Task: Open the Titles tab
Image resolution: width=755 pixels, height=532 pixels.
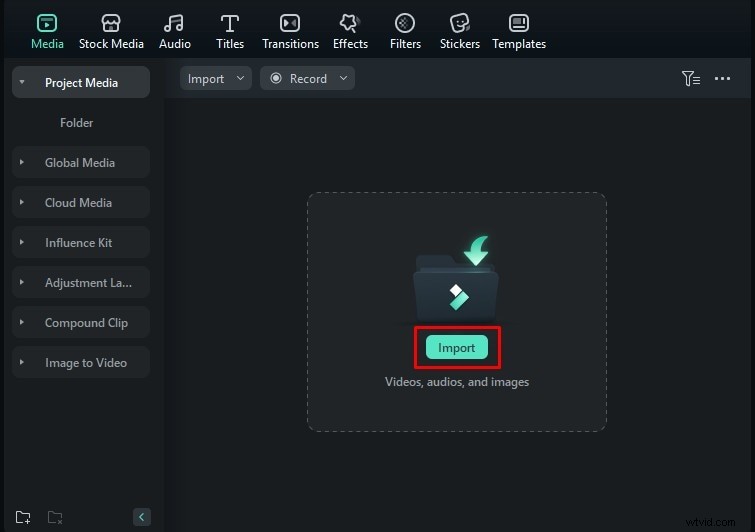Action: pyautogui.click(x=230, y=31)
